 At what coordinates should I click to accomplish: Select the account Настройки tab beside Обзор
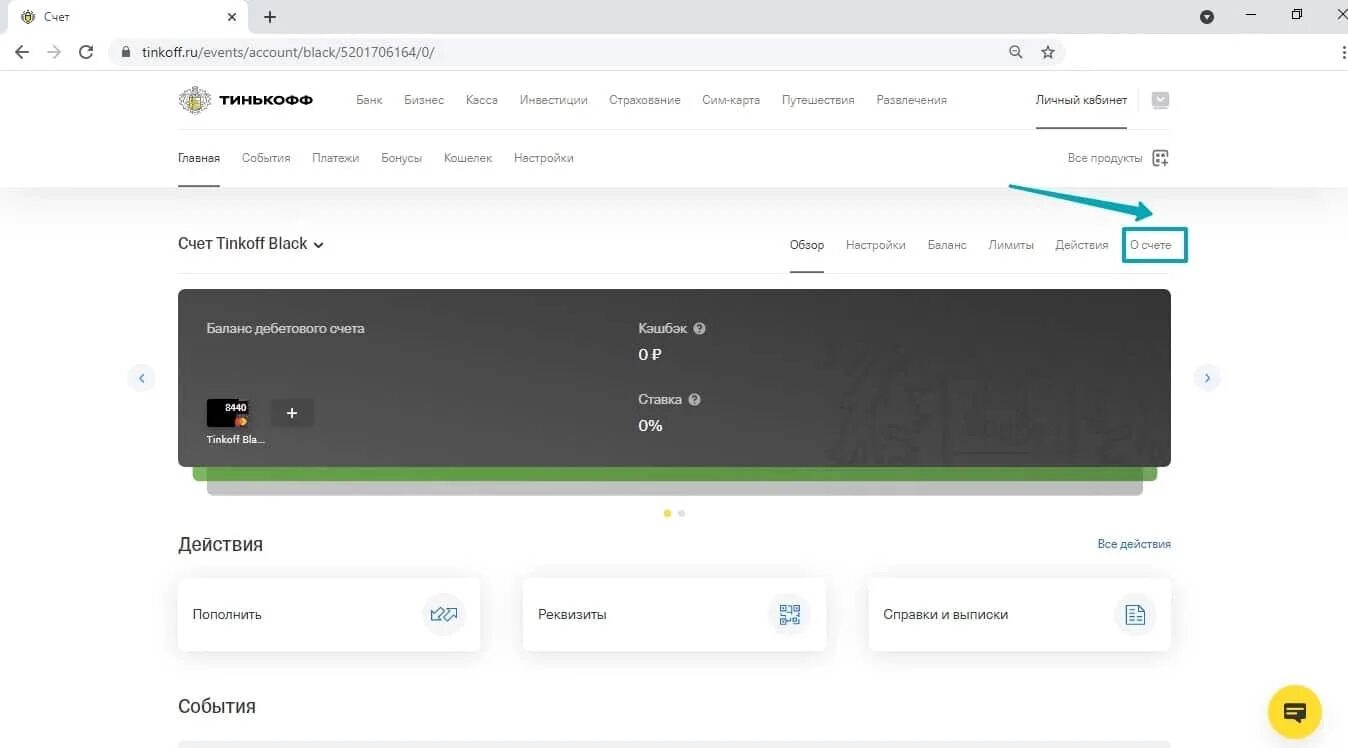pos(876,245)
